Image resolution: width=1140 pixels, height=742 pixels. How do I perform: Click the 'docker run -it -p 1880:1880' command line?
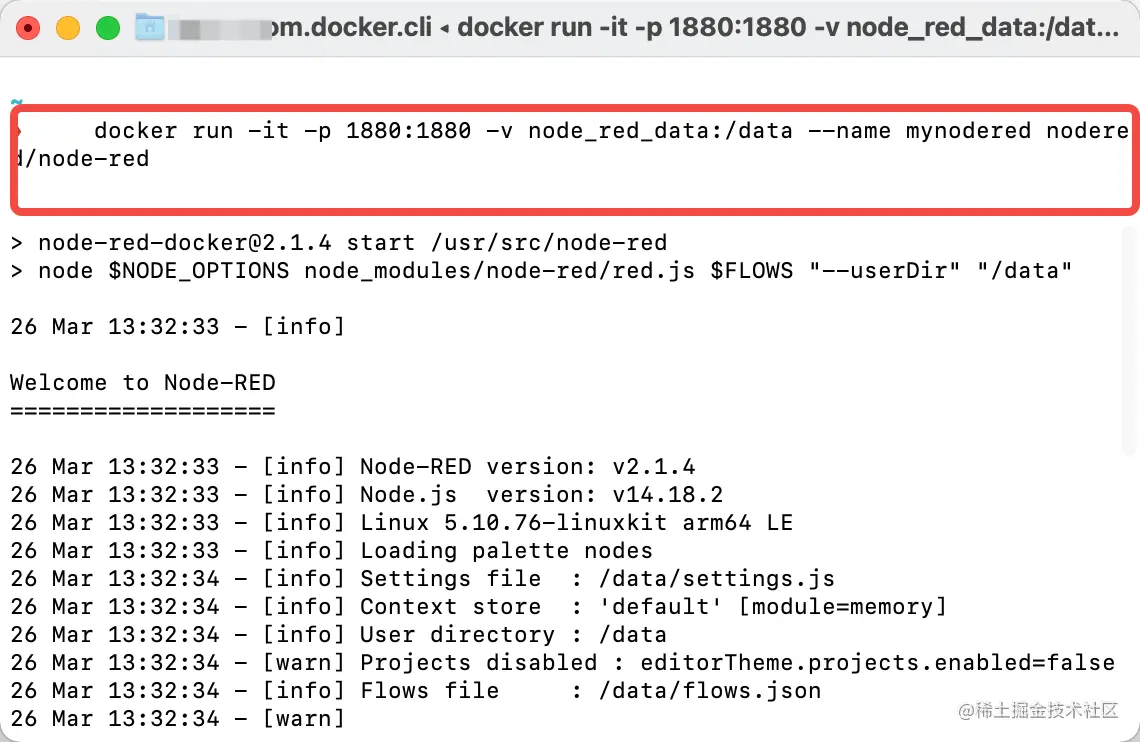(611, 131)
